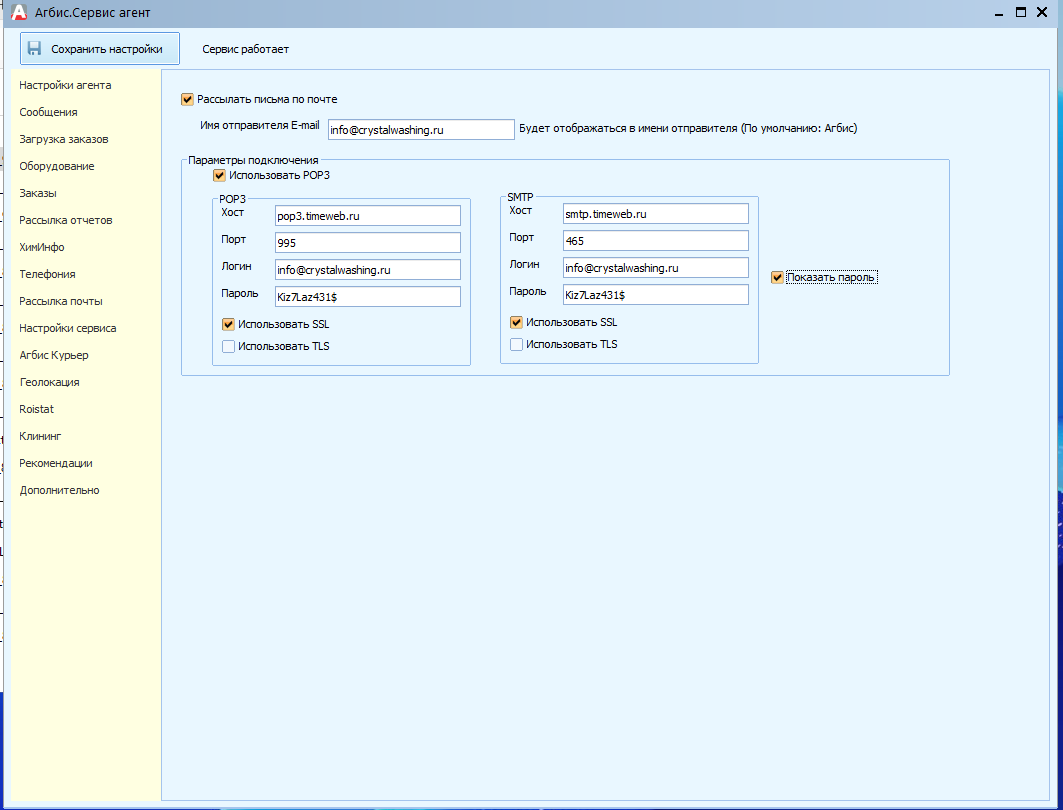
Task: Open Настройки агента section
Action: (65, 85)
